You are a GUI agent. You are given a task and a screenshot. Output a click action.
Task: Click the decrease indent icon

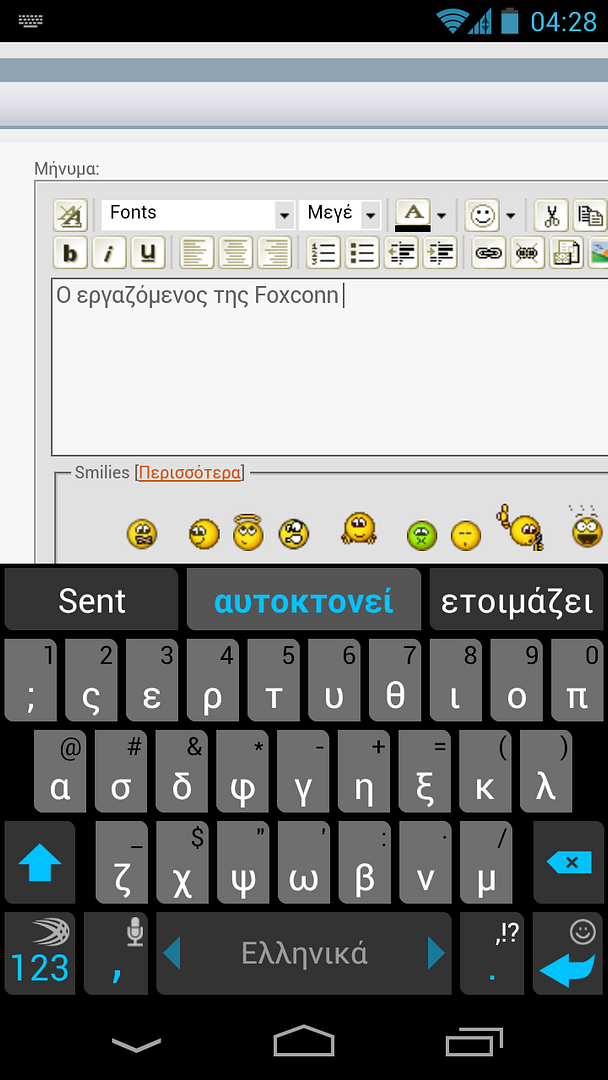401,253
